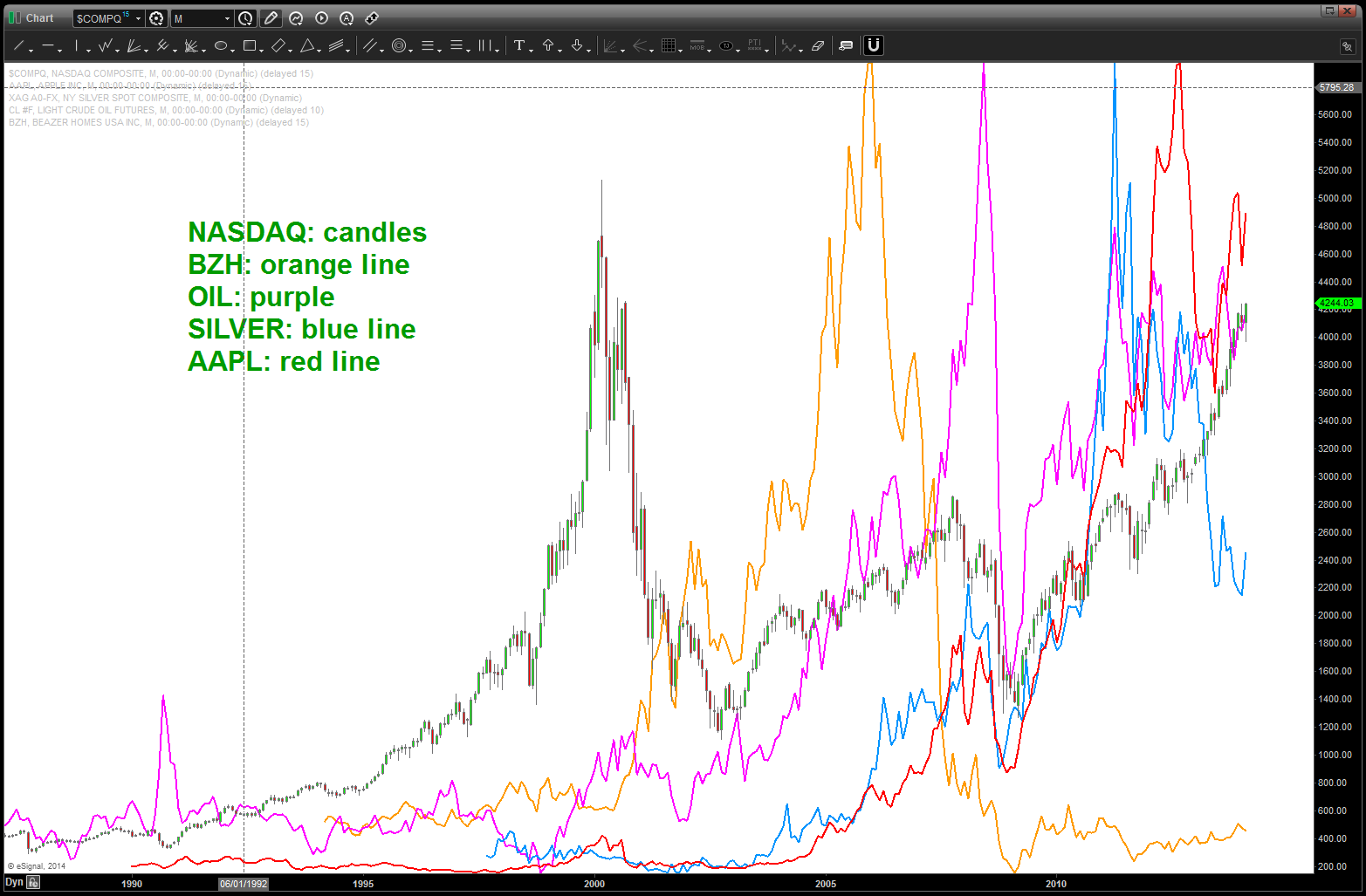Toggle the pencil drawing mode button
Viewport: 1366px width, 896px height.
point(271,18)
